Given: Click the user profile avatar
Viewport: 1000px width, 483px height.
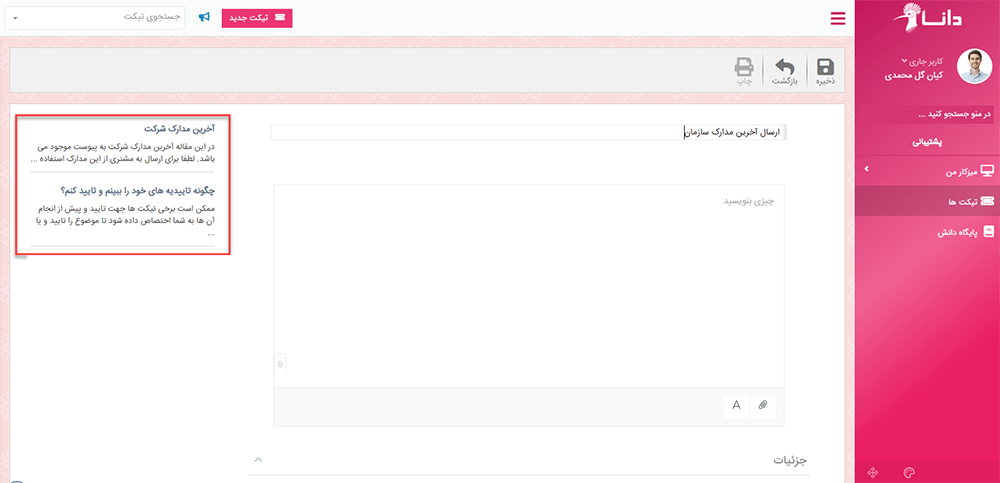Looking at the screenshot, I should click(x=974, y=66).
